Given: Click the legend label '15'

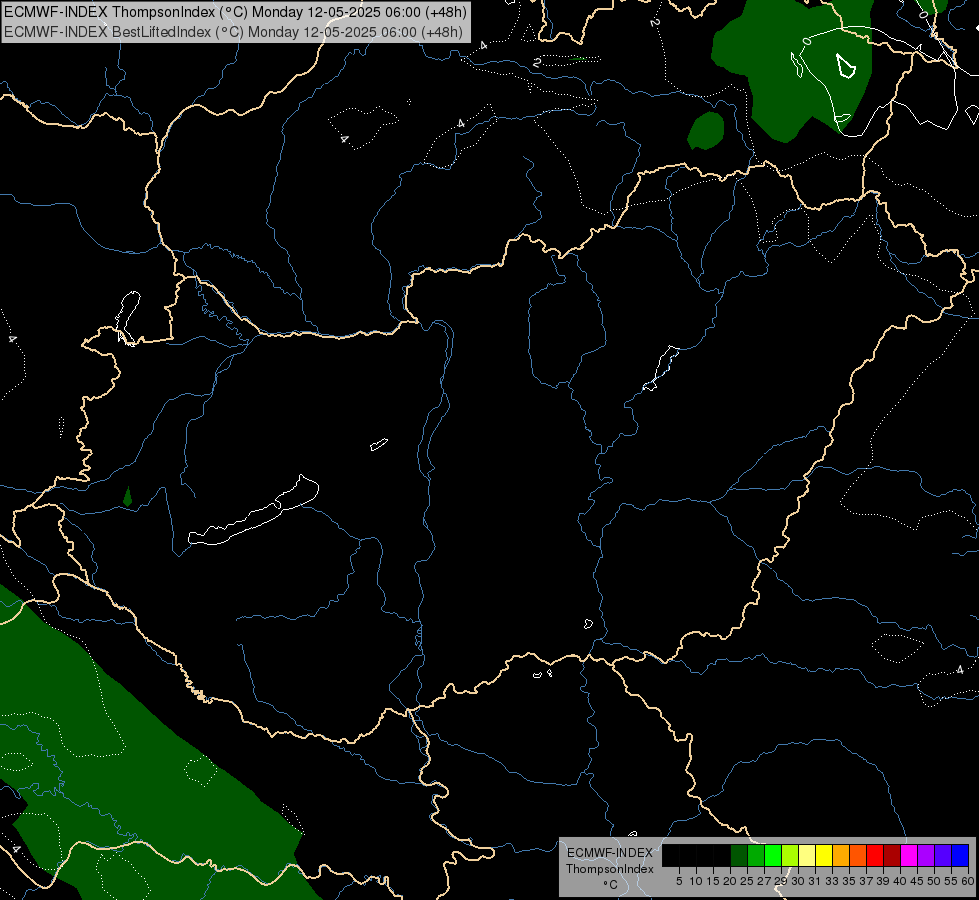Looking at the screenshot, I should [713, 881].
